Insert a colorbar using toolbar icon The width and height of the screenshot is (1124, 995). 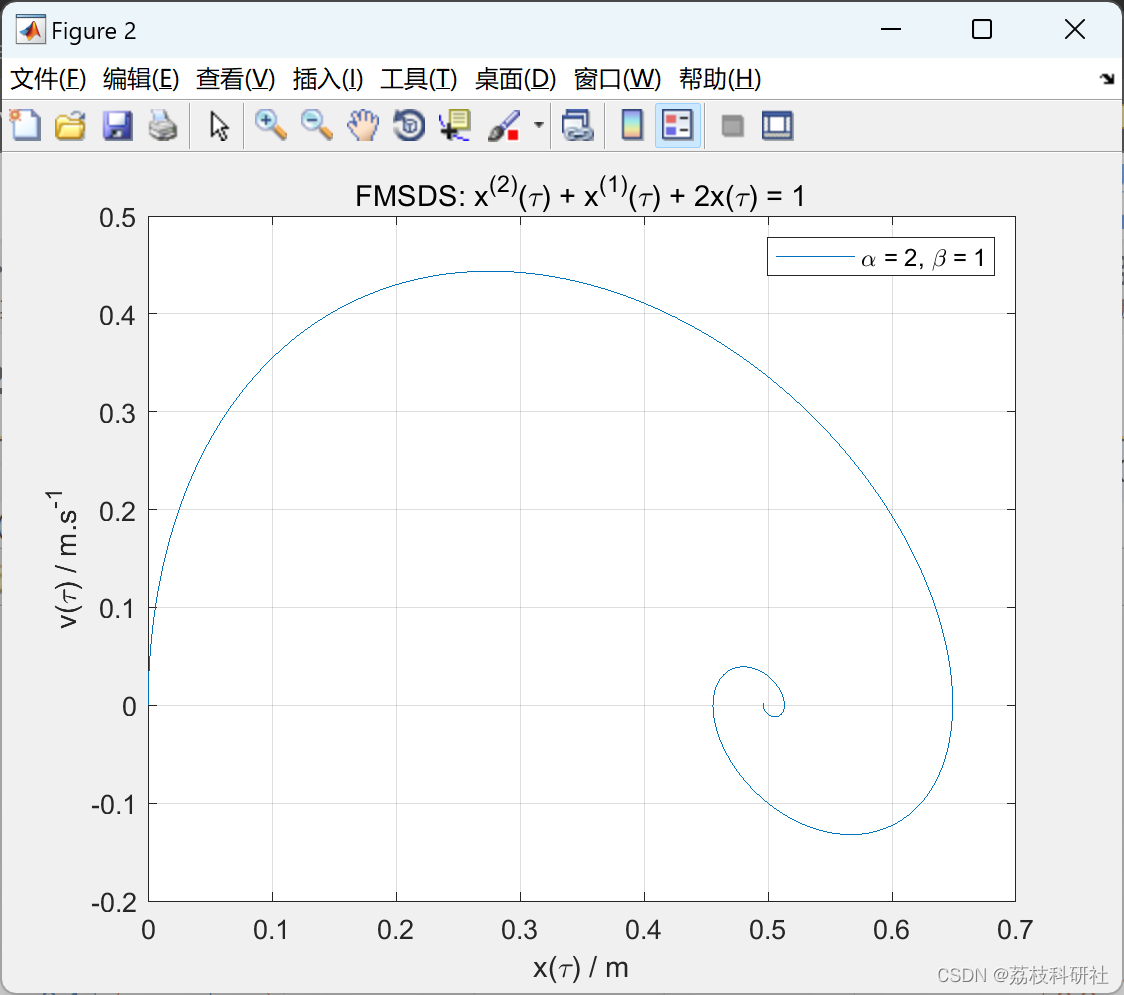coord(632,125)
